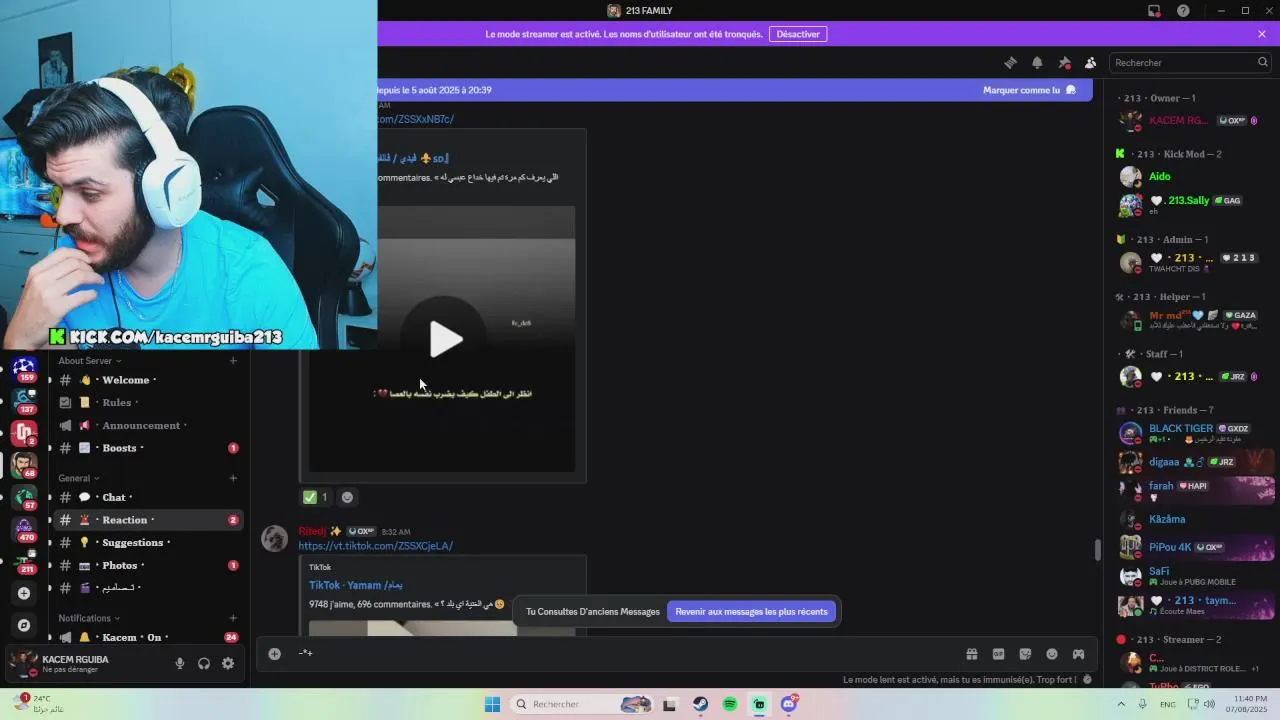1280x720 pixels.
Task: Create channel in General category
Action: [x=233, y=478]
